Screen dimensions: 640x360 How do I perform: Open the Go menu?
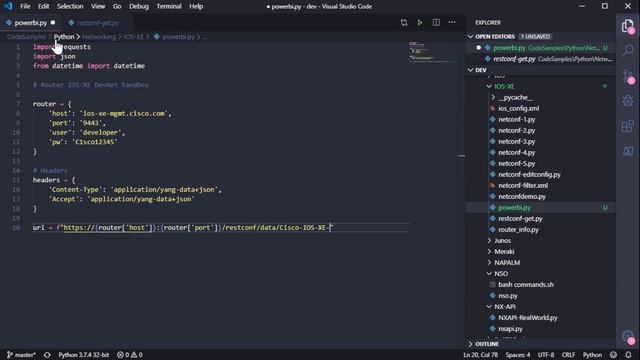(117, 6)
